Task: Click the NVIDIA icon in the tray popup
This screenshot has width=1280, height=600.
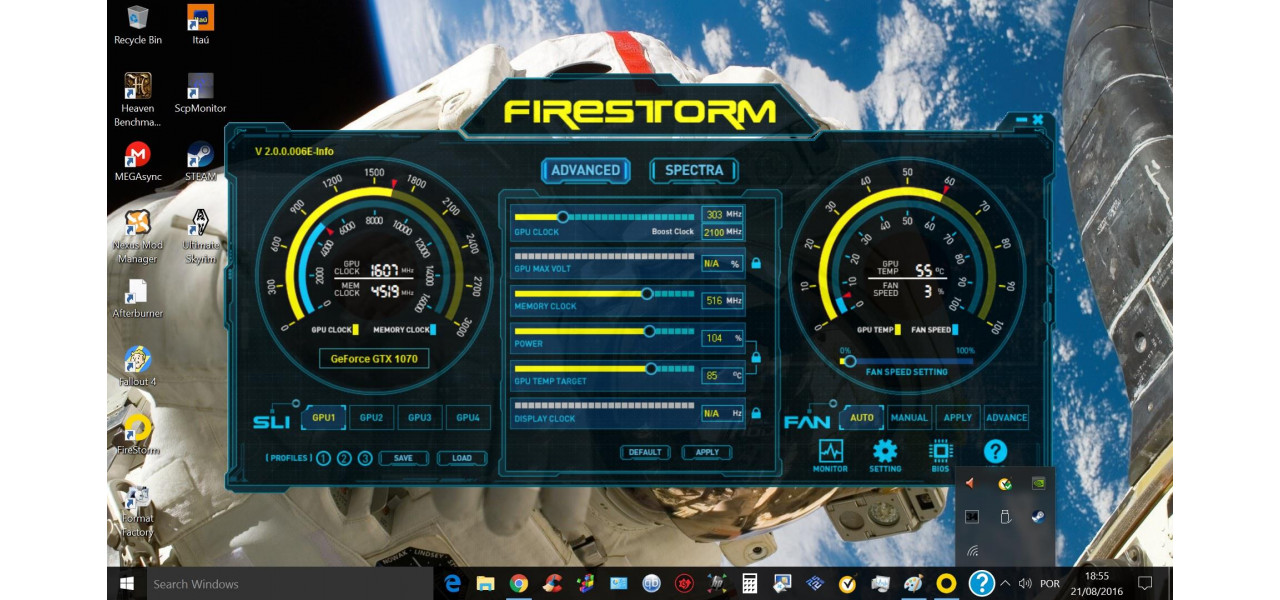Action: click(x=1038, y=483)
